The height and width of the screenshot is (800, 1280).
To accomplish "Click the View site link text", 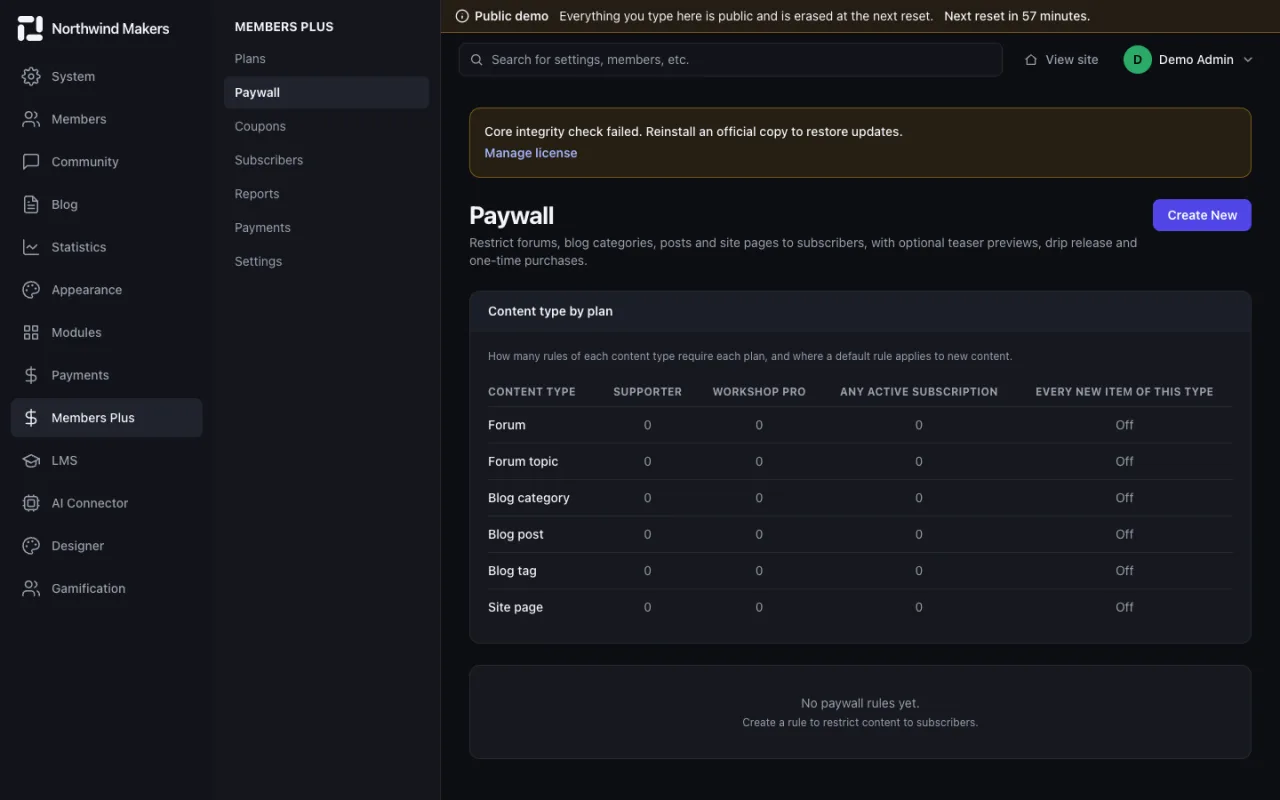I will 1071,60.
